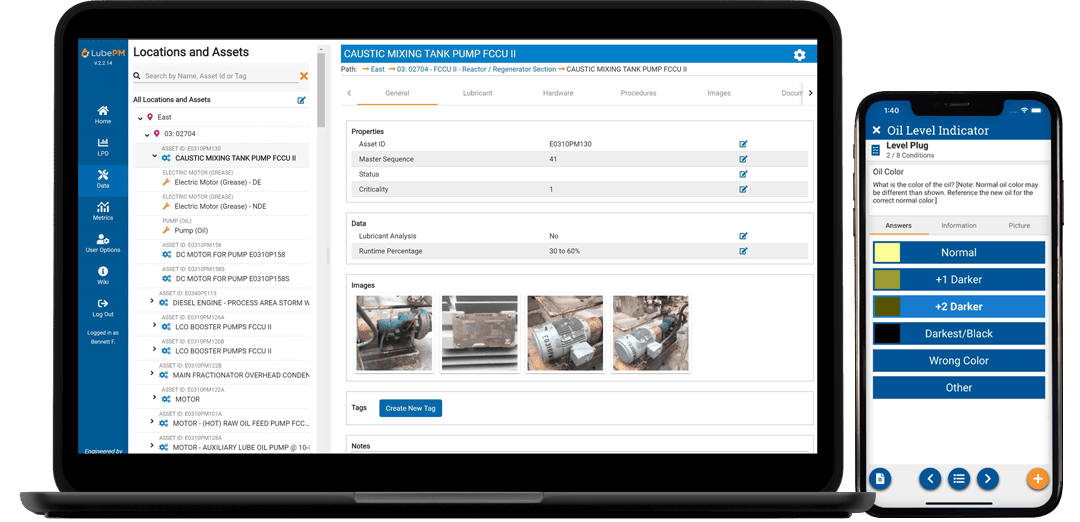Screen dimensions: 1080x522
Task: Open the Information tab on phone
Action: (959, 225)
